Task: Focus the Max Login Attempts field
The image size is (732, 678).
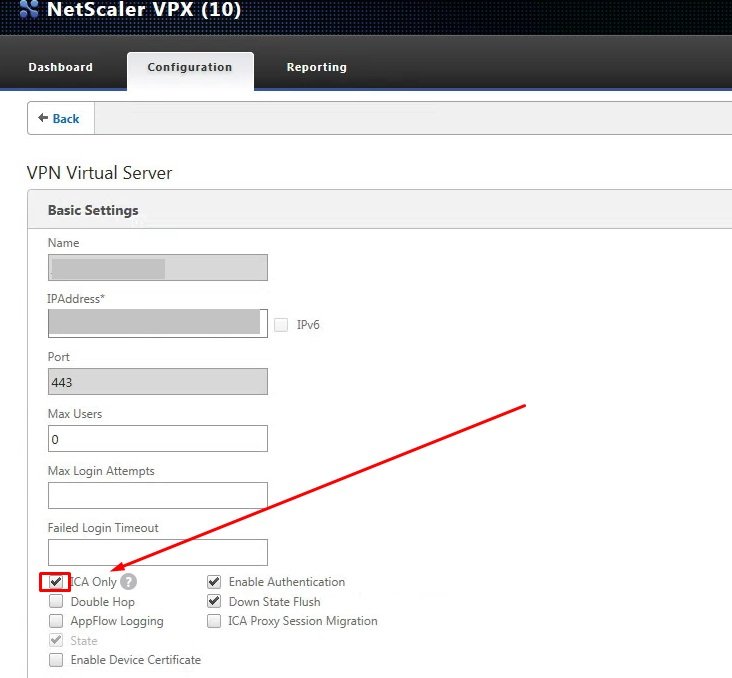Action: tap(157, 495)
